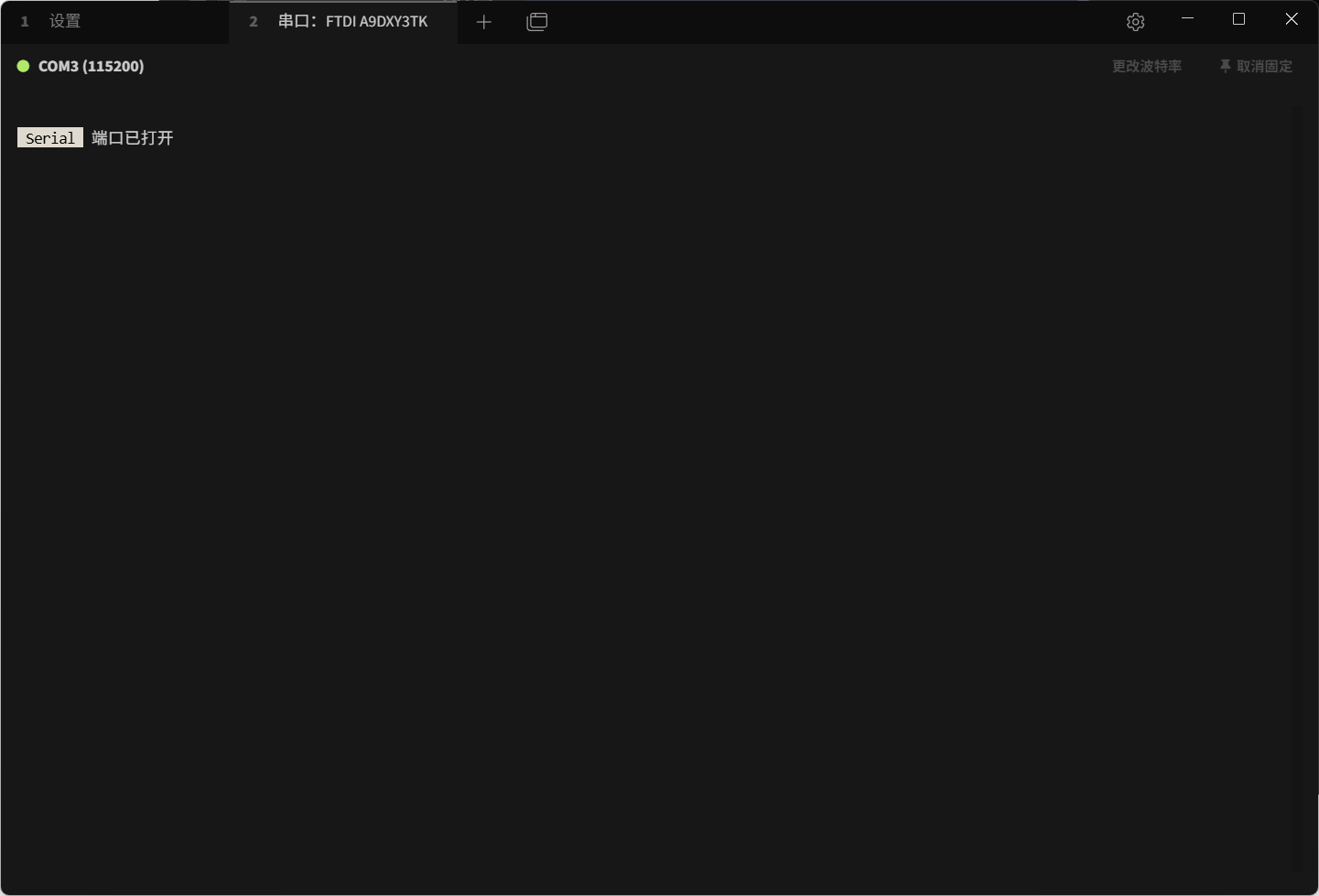Toggle the 取消固定 text to unpin the toolbar

click(x=1264, y=66)
